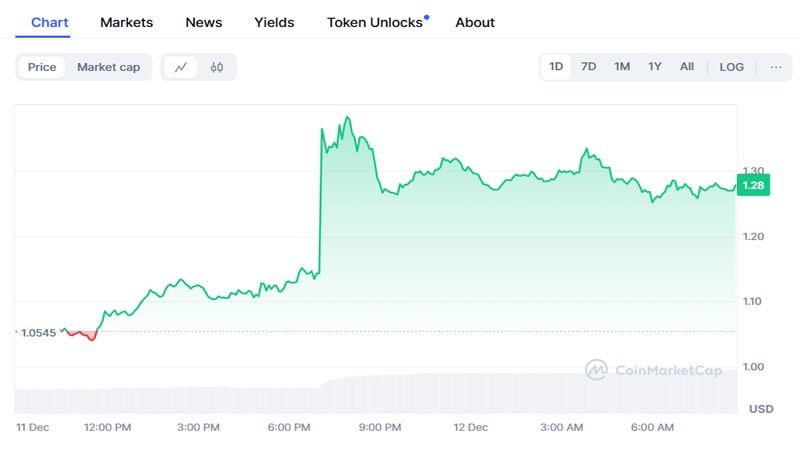Open the Yields tab

tap(275, 22)
